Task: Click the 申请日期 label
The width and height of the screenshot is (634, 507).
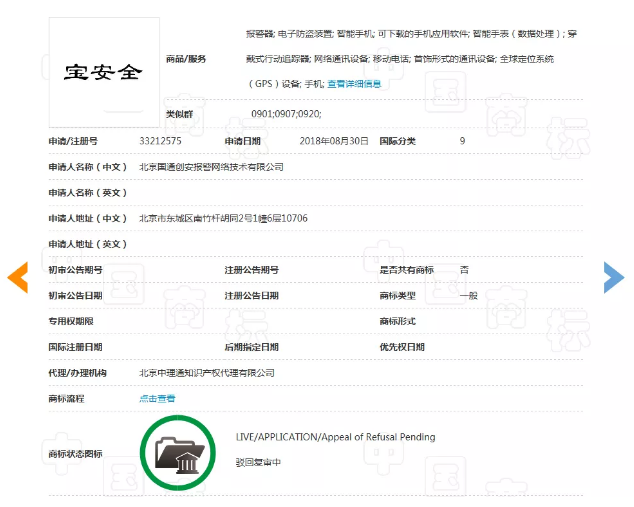Action: point(243,141)
